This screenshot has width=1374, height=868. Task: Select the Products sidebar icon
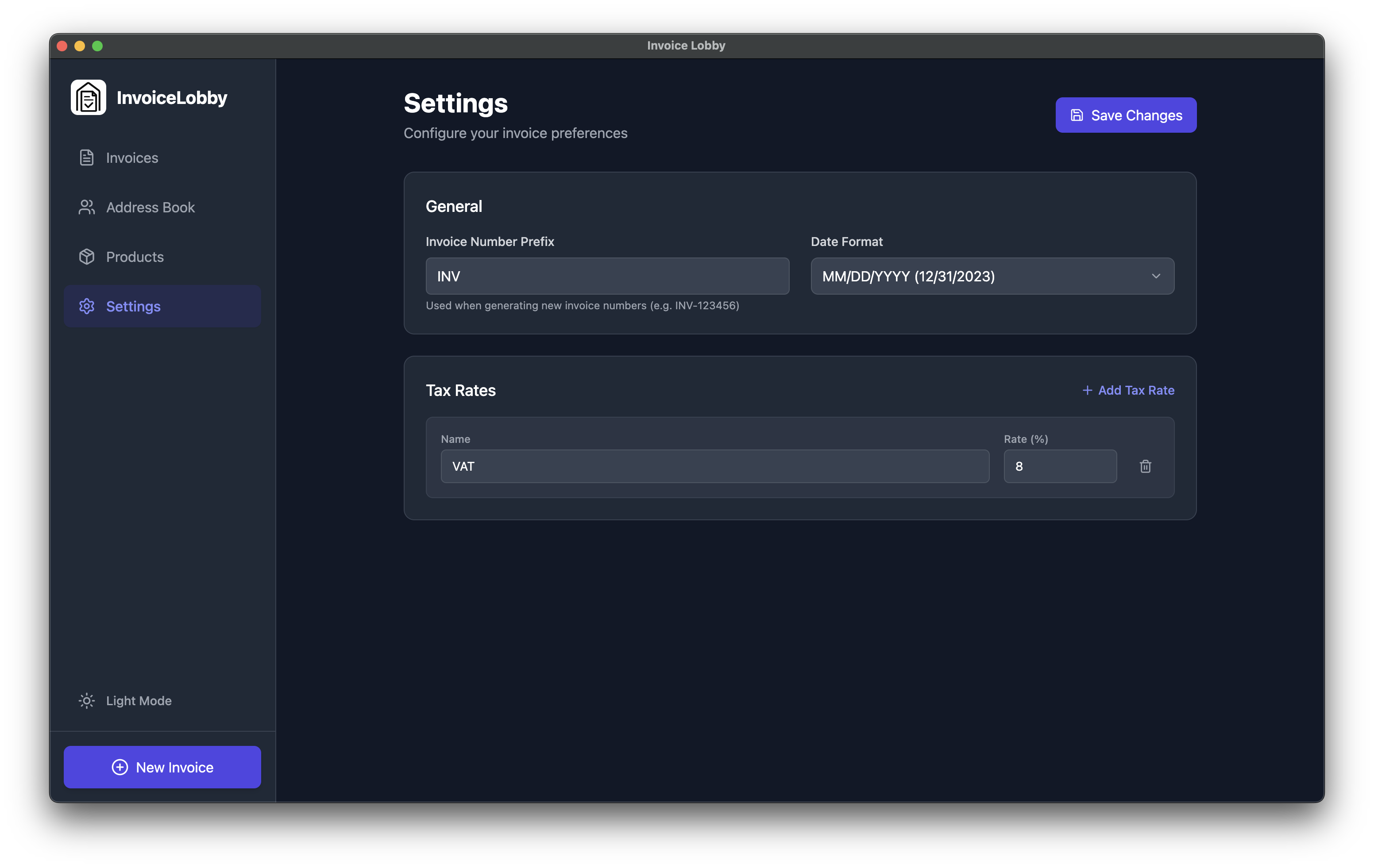click(x=86, y=257)
